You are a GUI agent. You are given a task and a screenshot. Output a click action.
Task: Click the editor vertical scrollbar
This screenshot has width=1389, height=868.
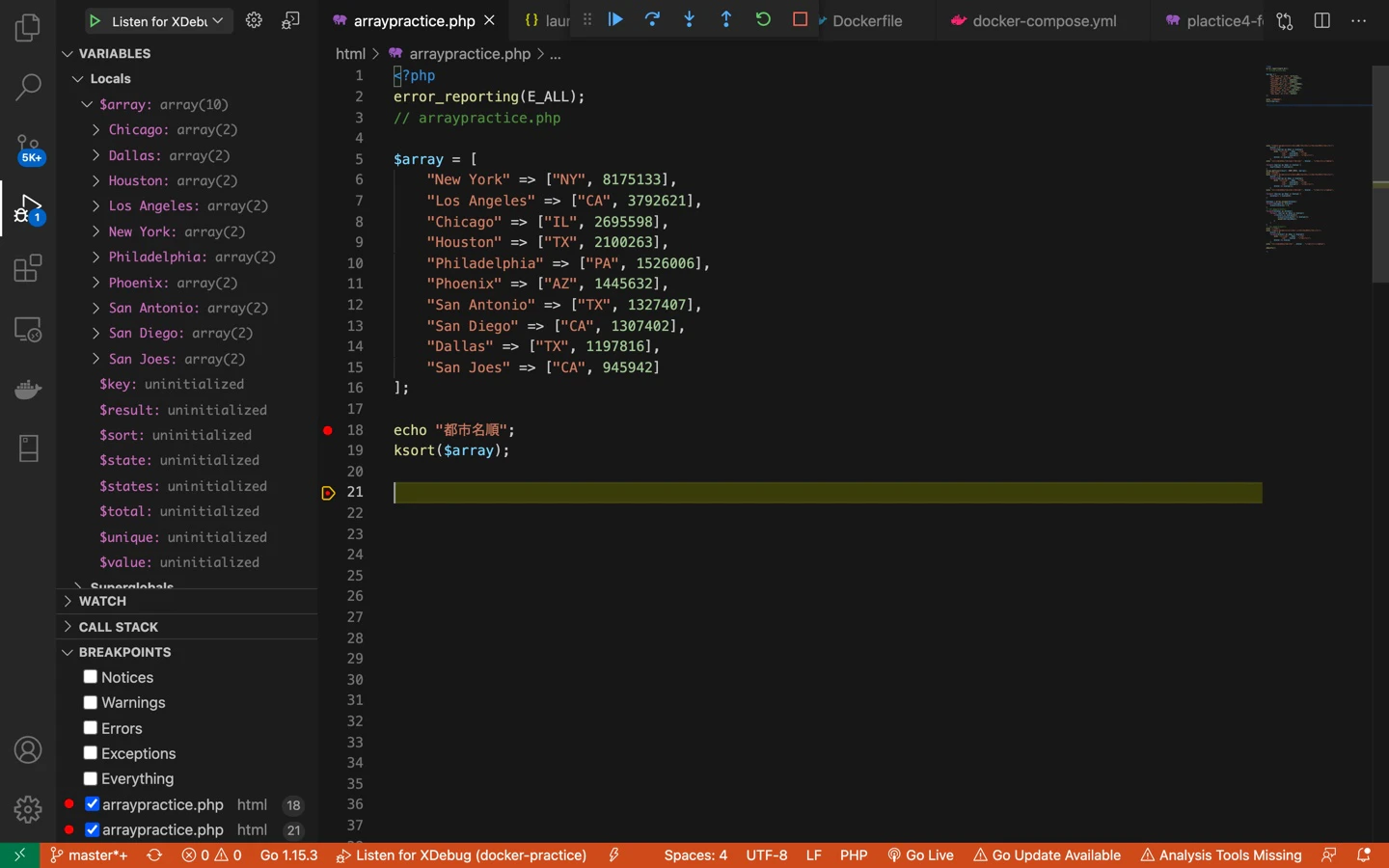click(x=1380, y=174)
